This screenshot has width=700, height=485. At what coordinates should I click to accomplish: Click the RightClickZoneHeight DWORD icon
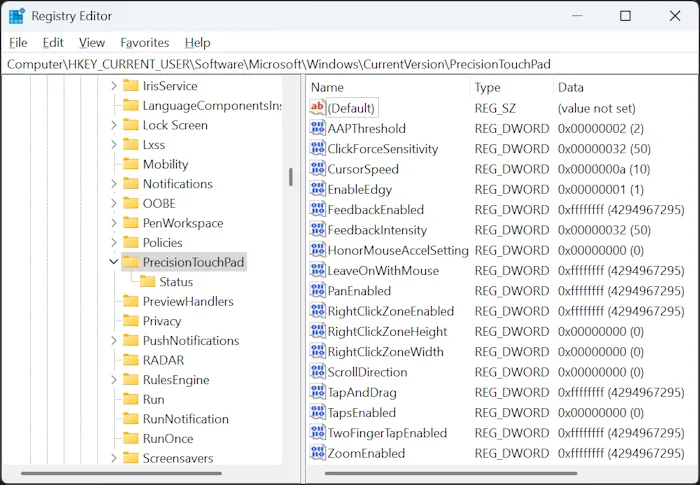[317, 331]
